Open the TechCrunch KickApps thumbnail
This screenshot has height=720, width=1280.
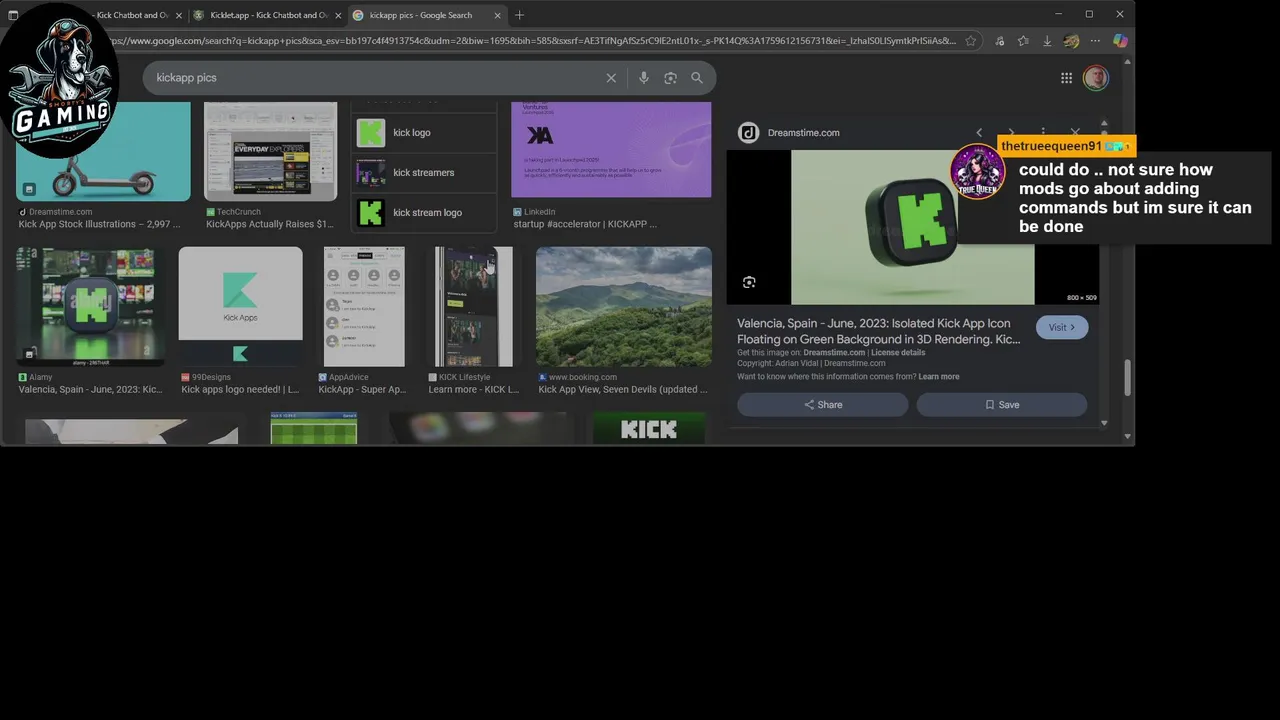point(271,151)
